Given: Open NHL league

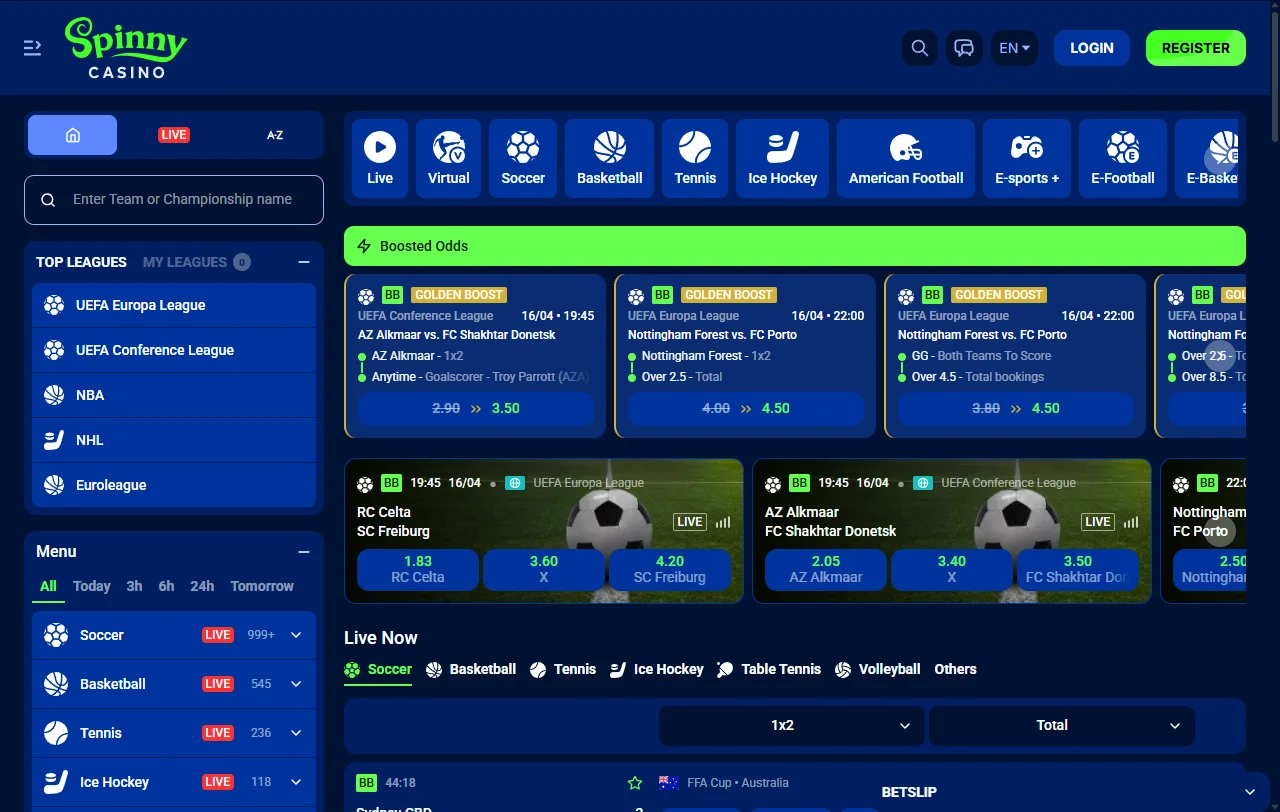Looking at the screenshot, I should coord(174,440).
